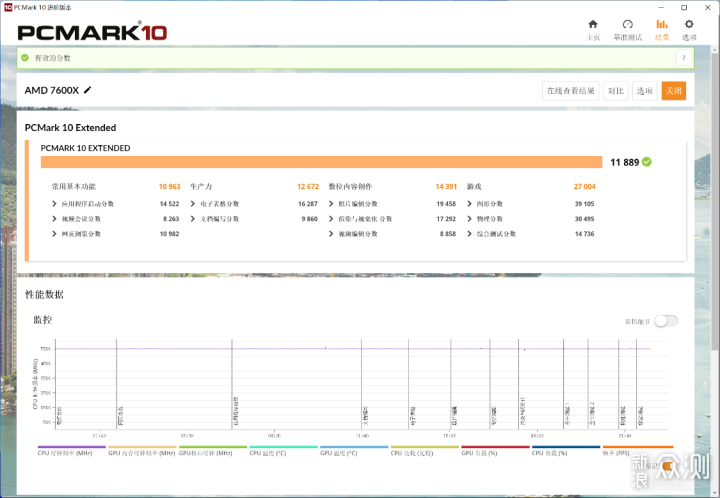Screen dimensions: 720x498
Task: Click the PCMark 10 Extended title
Action: pyautogui.click(x=70, y=128)
